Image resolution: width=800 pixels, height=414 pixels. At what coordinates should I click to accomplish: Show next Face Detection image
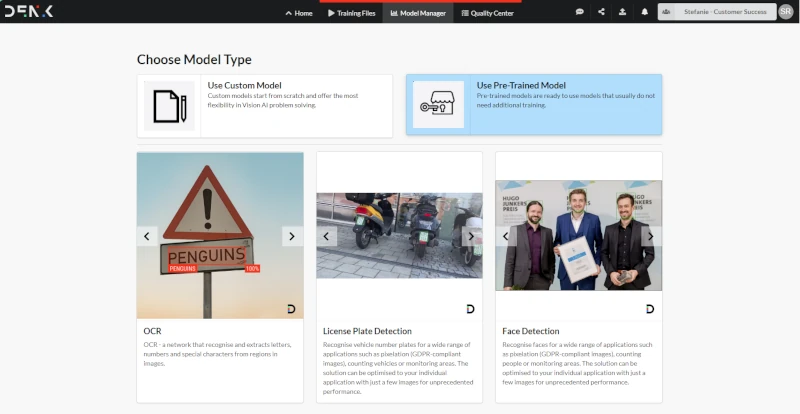tap(649, 236)
